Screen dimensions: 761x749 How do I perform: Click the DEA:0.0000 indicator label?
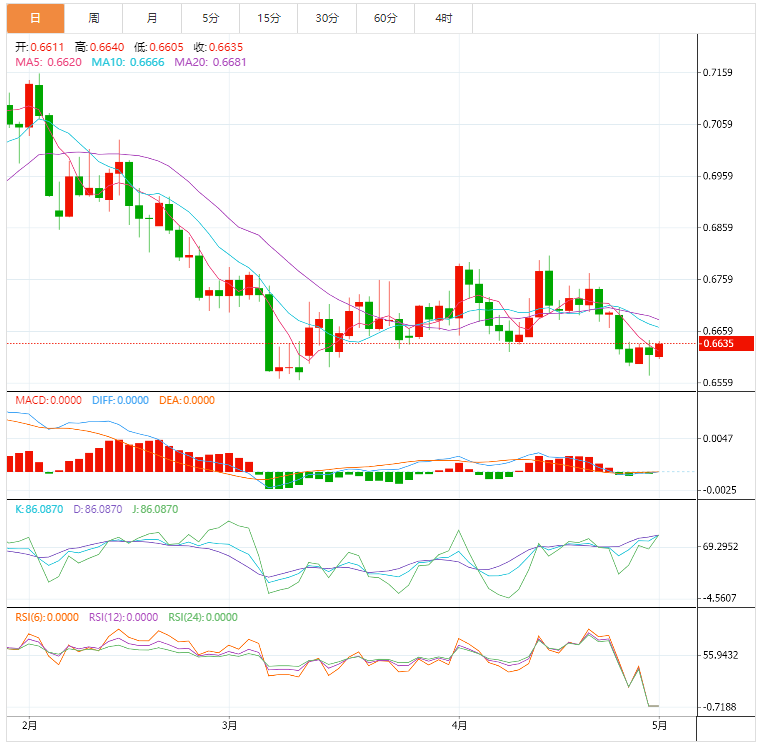[x=187, y=400]
